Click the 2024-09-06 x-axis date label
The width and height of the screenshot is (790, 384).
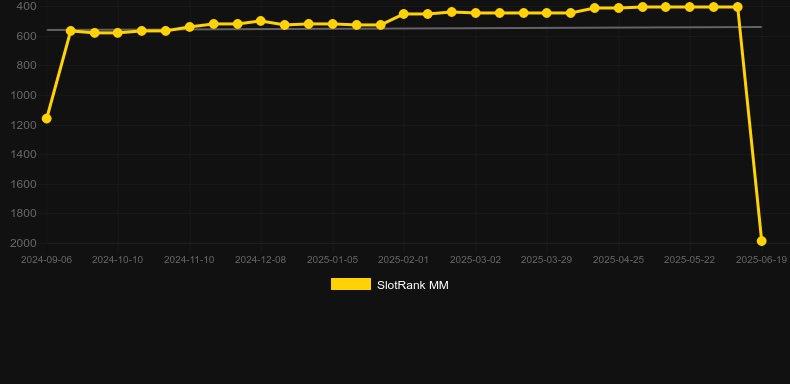[46, 260]
